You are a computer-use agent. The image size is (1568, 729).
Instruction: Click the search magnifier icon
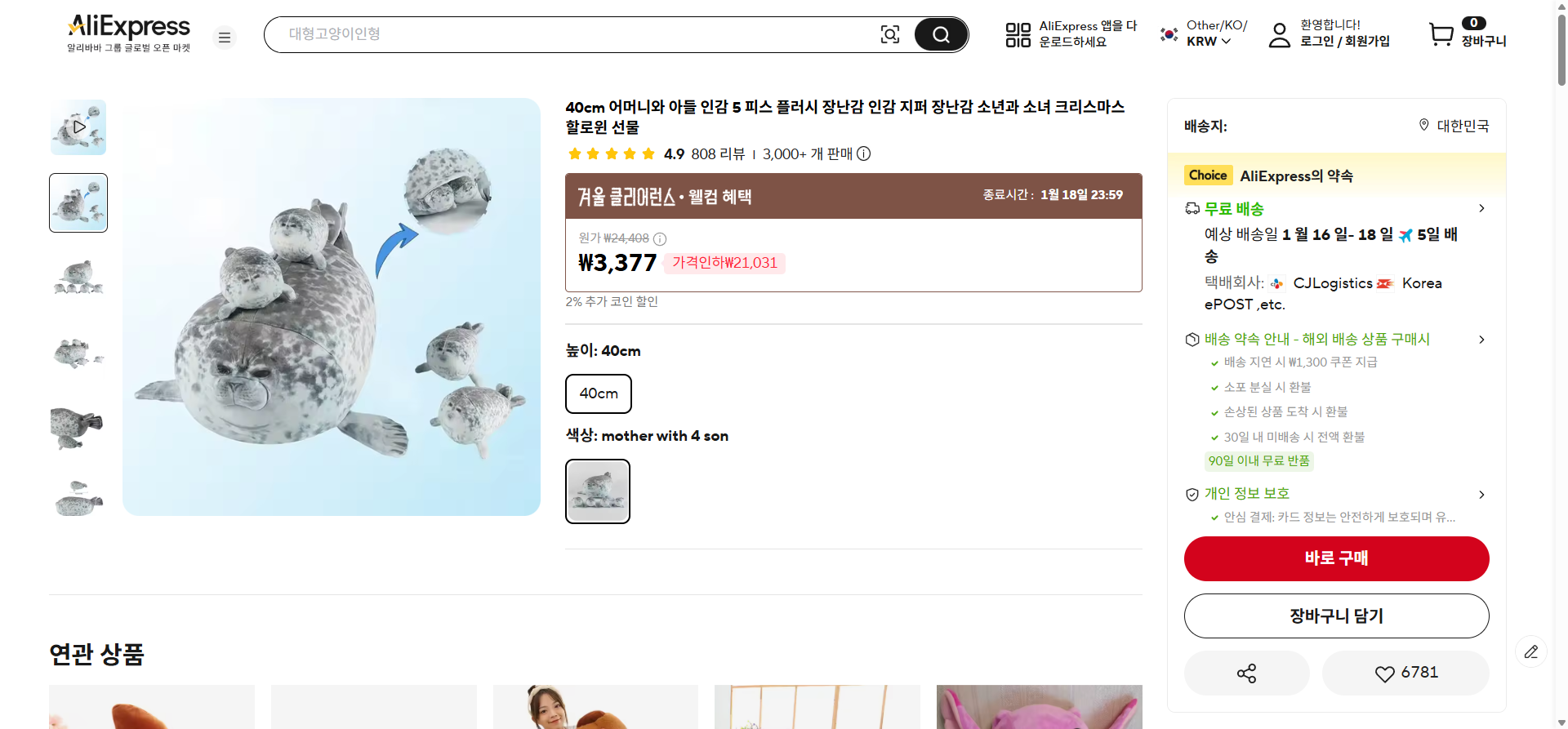pyautogui.click(x=941, y=34)
